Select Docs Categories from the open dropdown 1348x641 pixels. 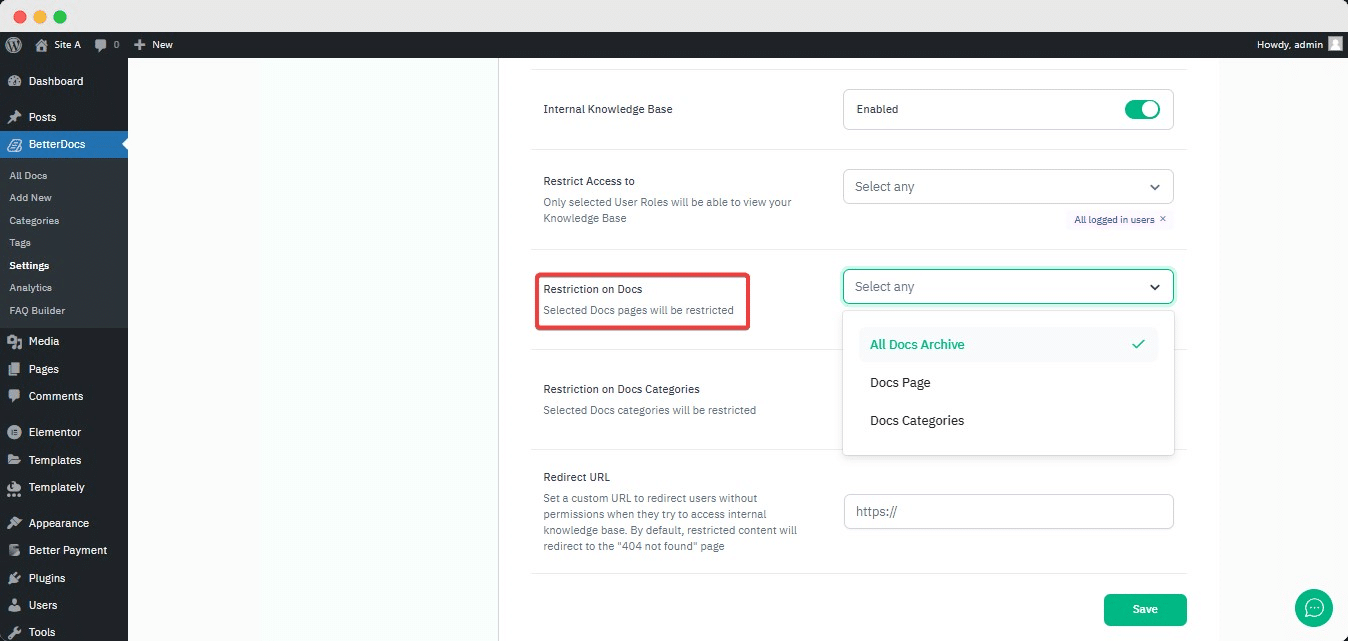point(916,420)
